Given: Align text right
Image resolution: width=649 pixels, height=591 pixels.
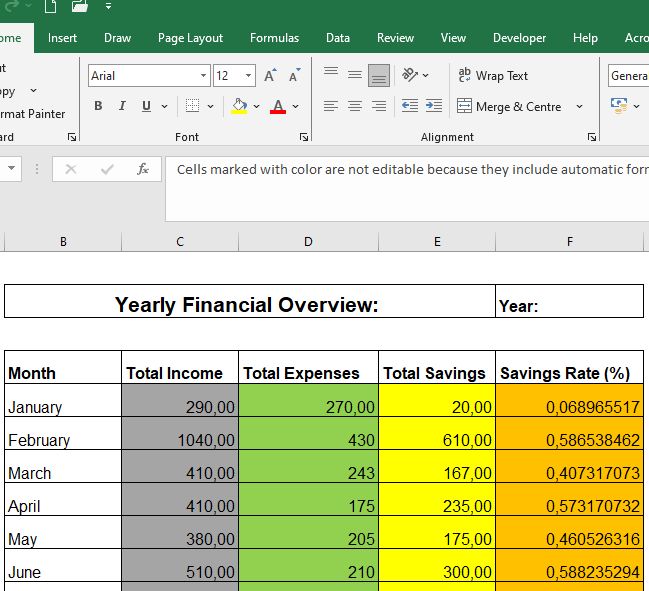Looking at the screenshot, I should pyautogui.click(x=379, y=106).
